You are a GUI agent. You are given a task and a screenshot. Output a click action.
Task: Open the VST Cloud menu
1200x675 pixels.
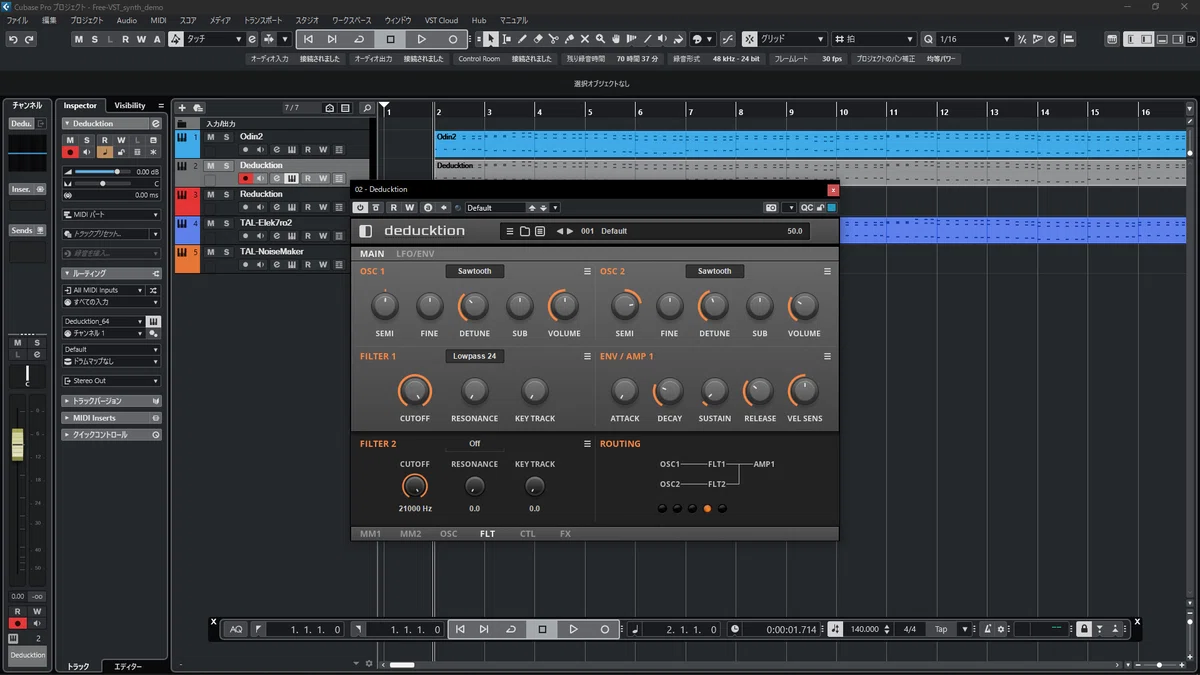[441, 20]
